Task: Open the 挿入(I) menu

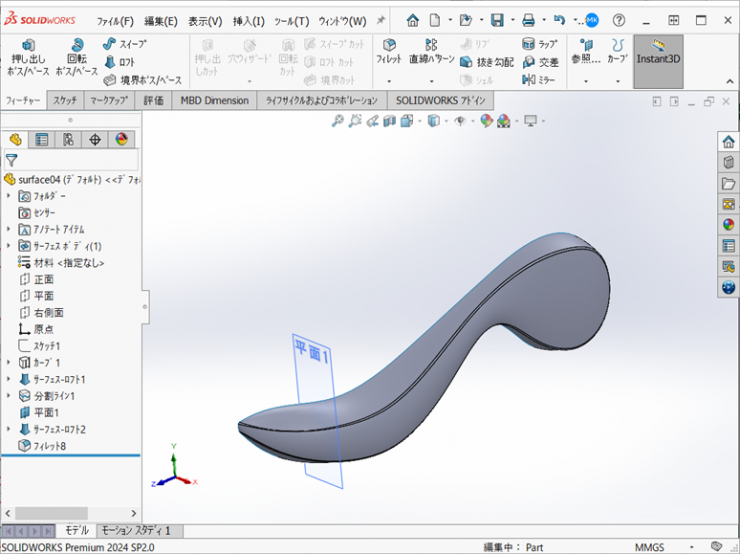Action: pyautogui.click(x=248, y=21)
